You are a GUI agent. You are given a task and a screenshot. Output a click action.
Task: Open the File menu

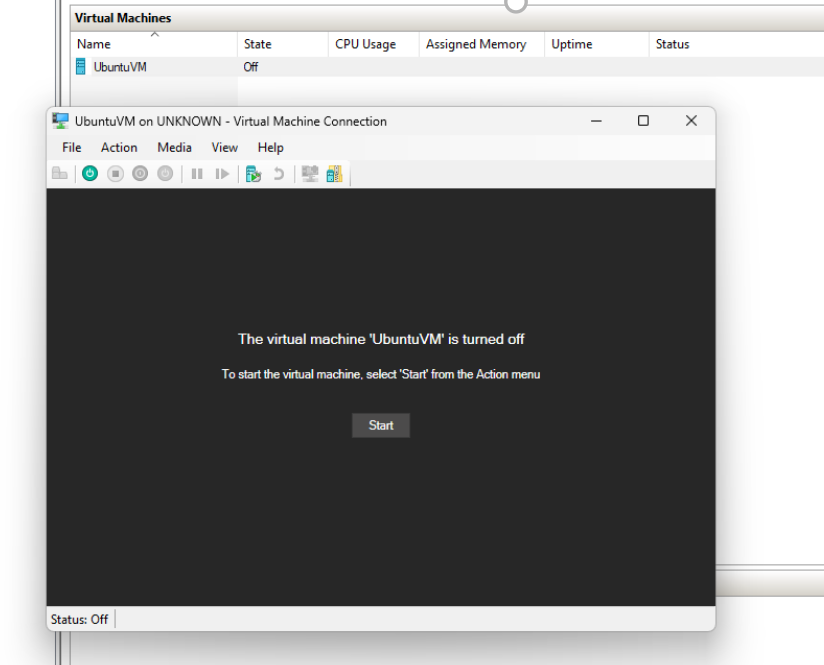[x=71, y=147]
